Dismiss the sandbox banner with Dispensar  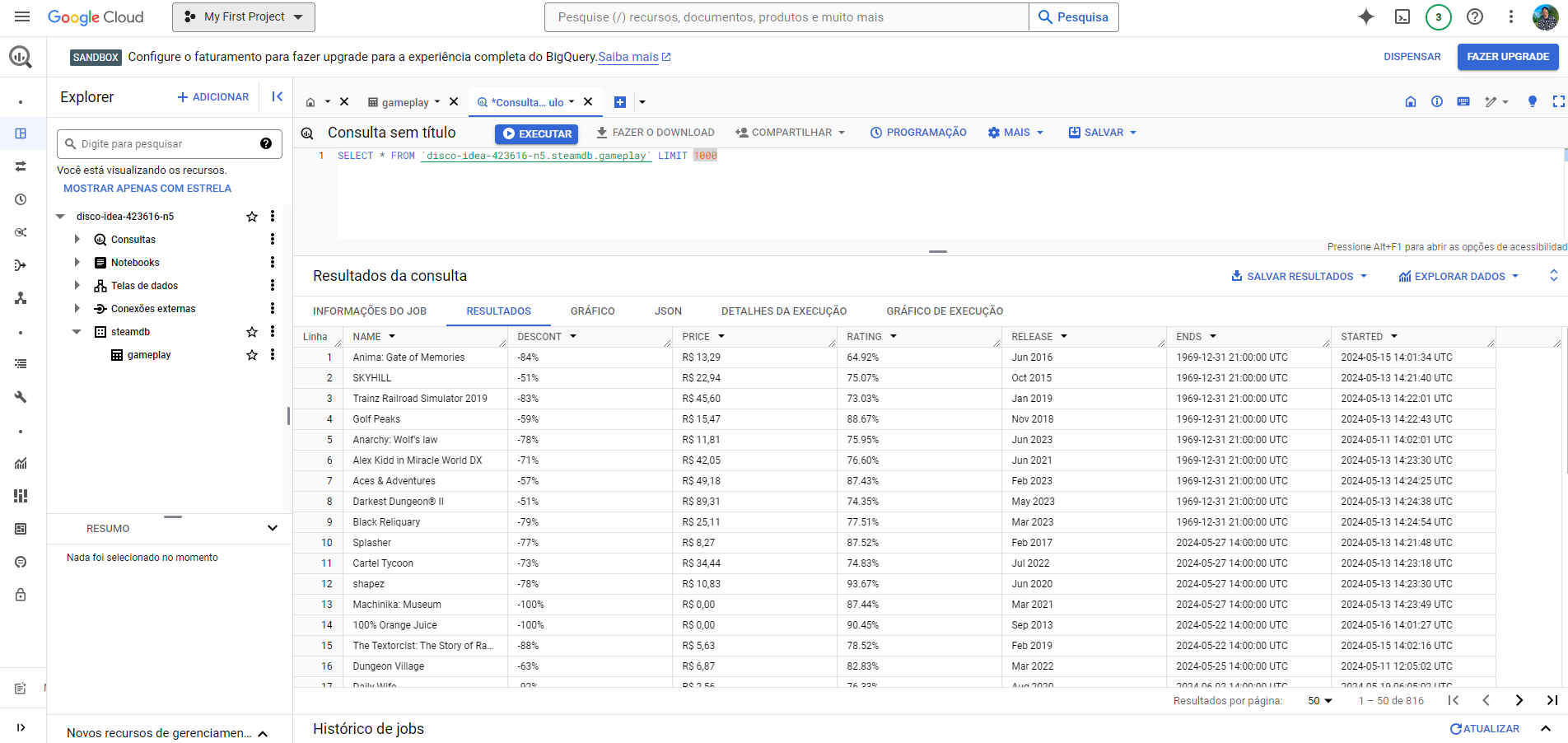(x=1412, y=57)
